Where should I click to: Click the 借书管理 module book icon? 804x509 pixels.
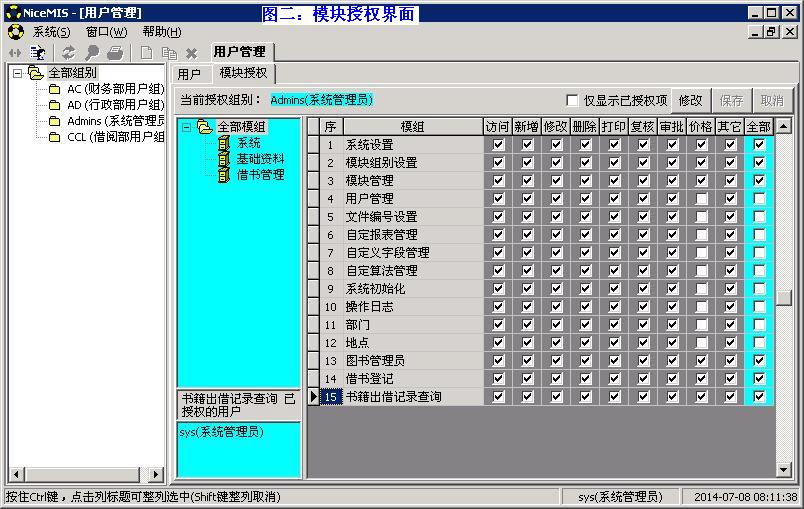(224, 175)
